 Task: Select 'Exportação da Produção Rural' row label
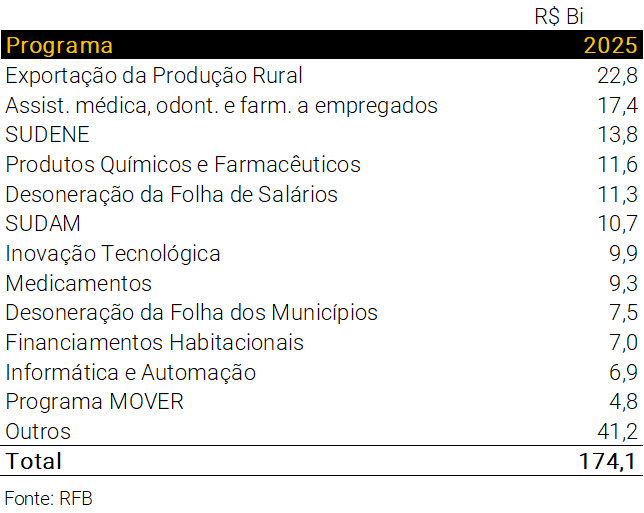pyautogui.click(x=154, y=76)
